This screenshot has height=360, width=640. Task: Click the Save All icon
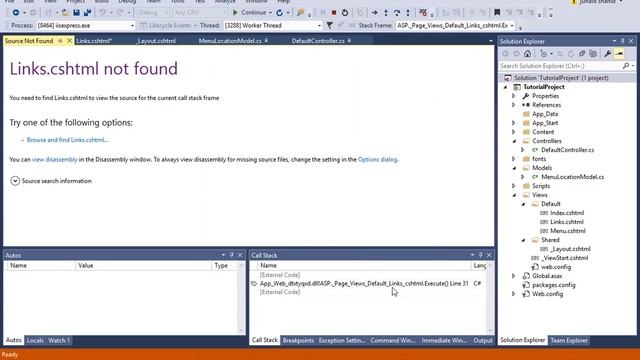pos(87,13)
